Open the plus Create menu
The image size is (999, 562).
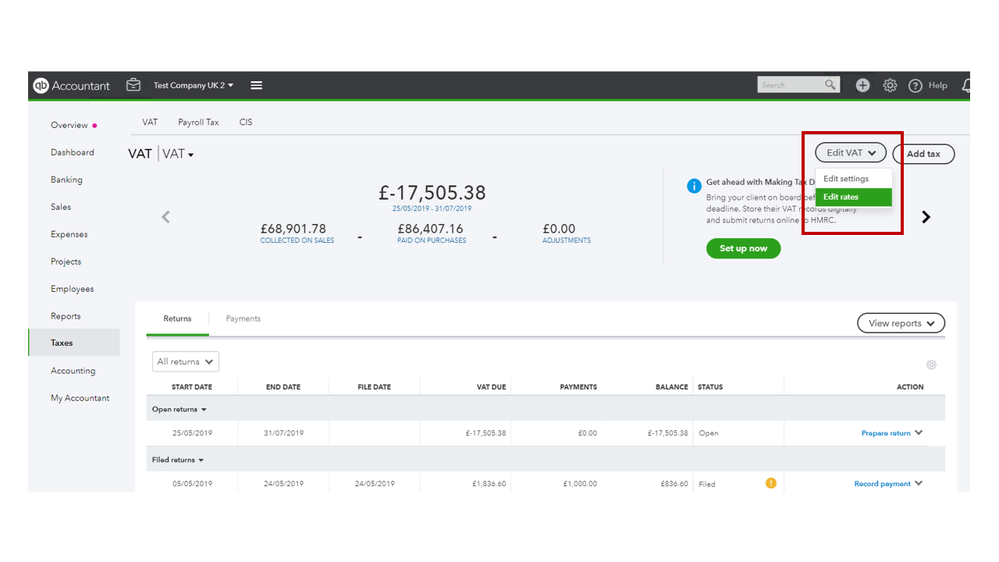[863, 85]
